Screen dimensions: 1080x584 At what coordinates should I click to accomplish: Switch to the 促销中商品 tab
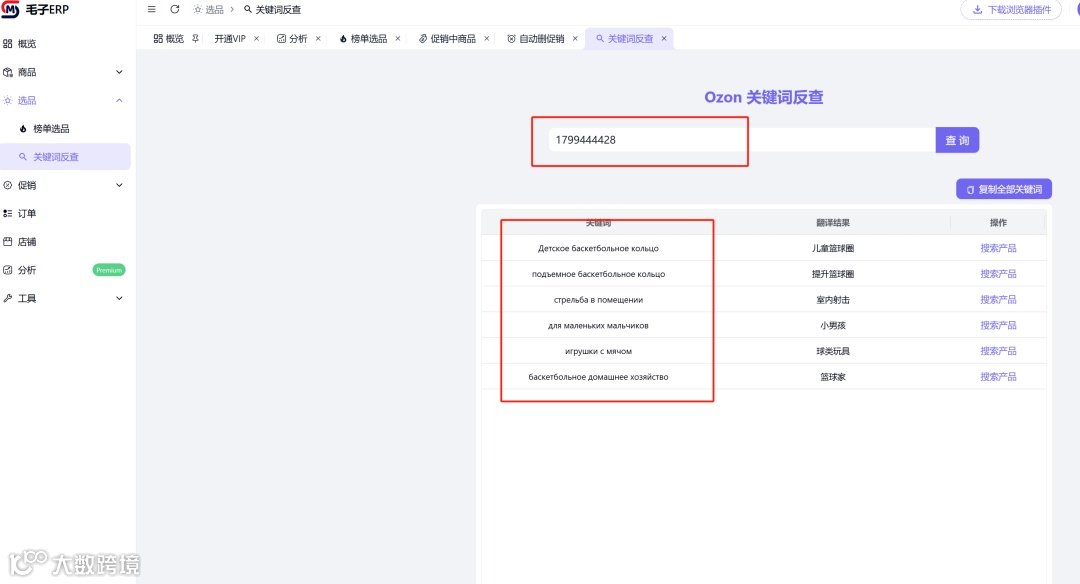[x=447, y=39]
